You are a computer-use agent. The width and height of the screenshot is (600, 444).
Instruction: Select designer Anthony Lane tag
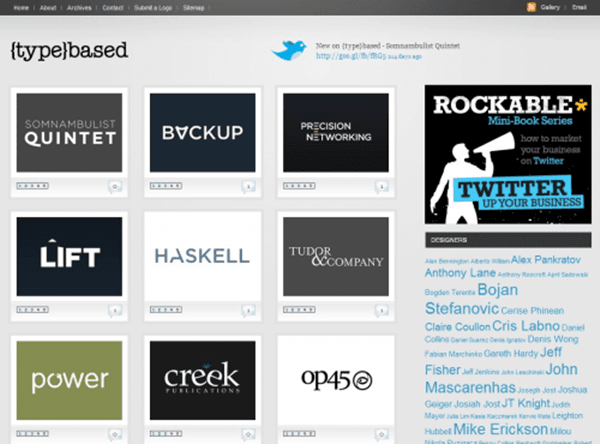[460, 273]
